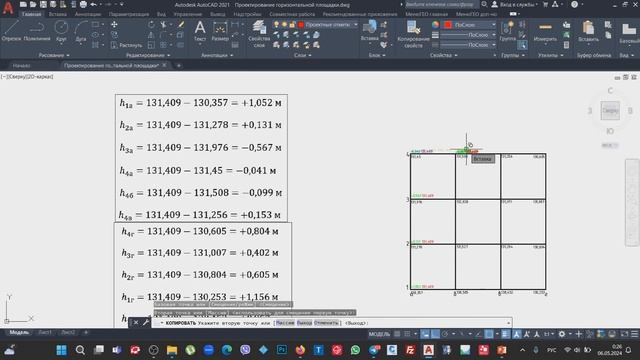Select the Rotate tool icon
The image size is (640, 360).
[x=151, y=25]
